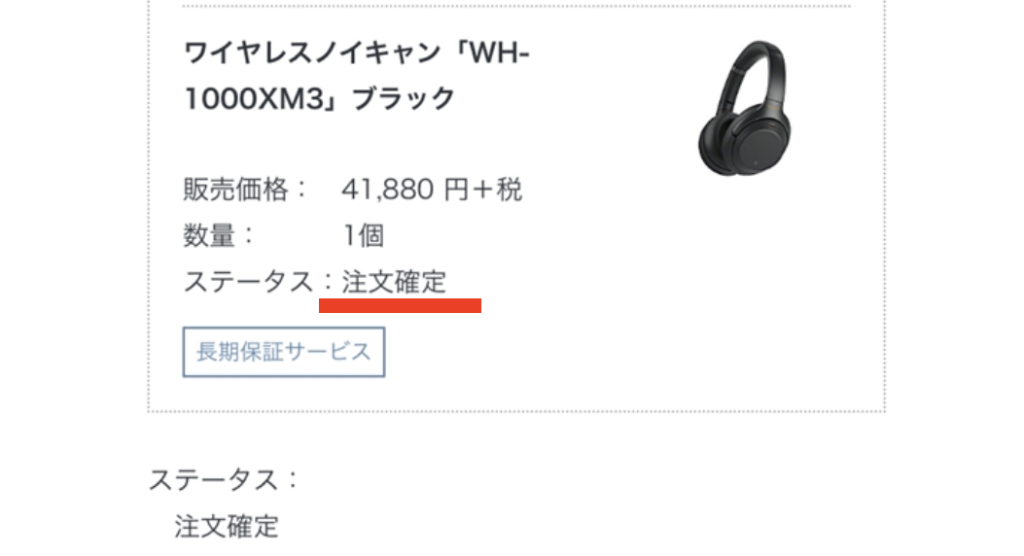Click the 数量 label

[x=209, y=235]
